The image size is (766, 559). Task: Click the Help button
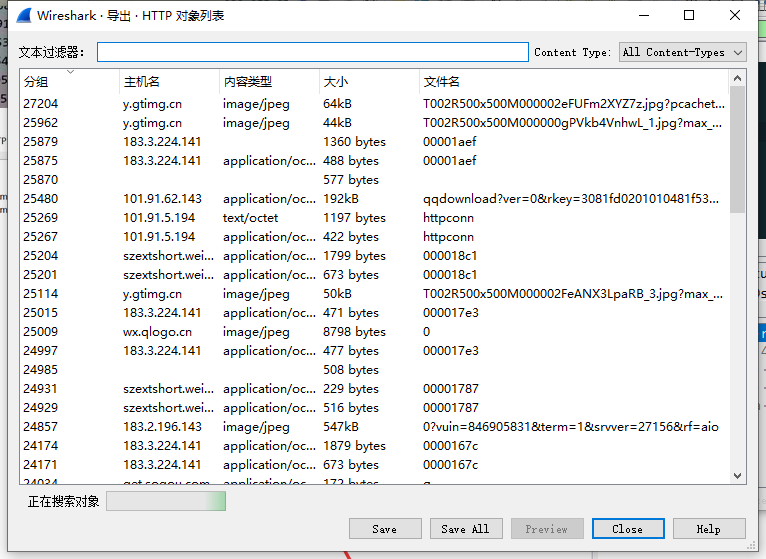[709, 529]
